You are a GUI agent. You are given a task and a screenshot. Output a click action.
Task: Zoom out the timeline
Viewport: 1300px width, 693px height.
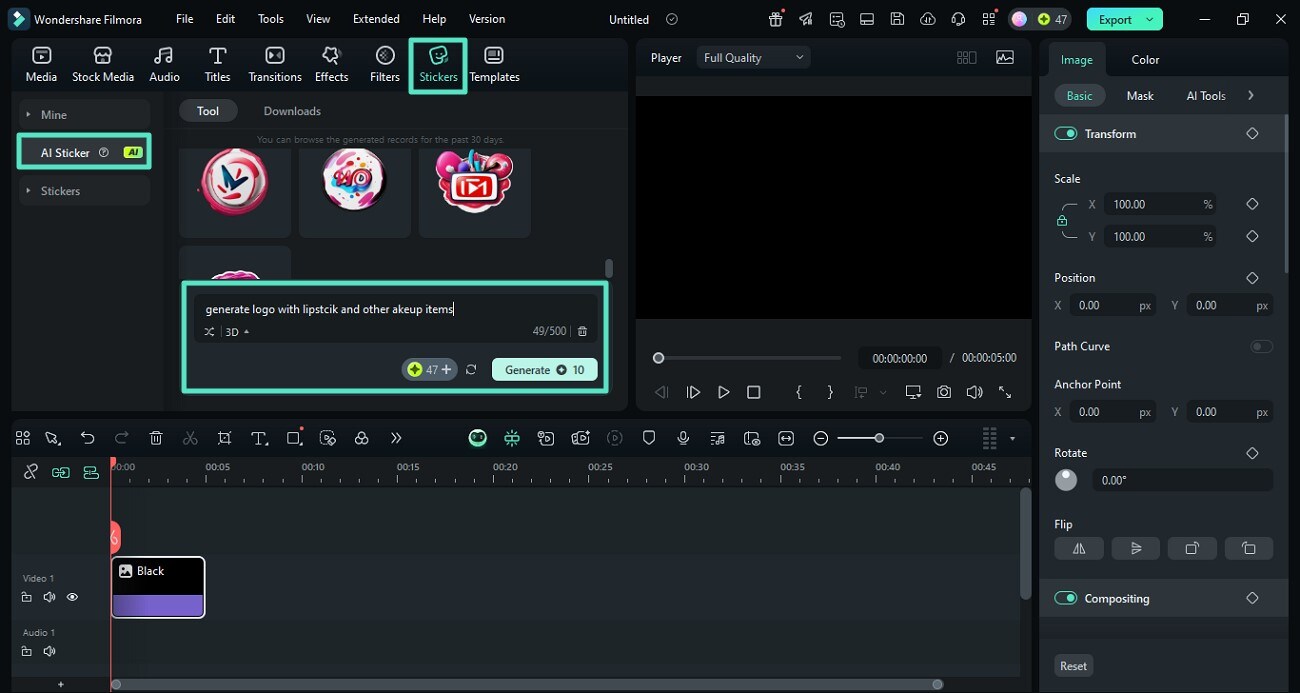tap(821, 438)
